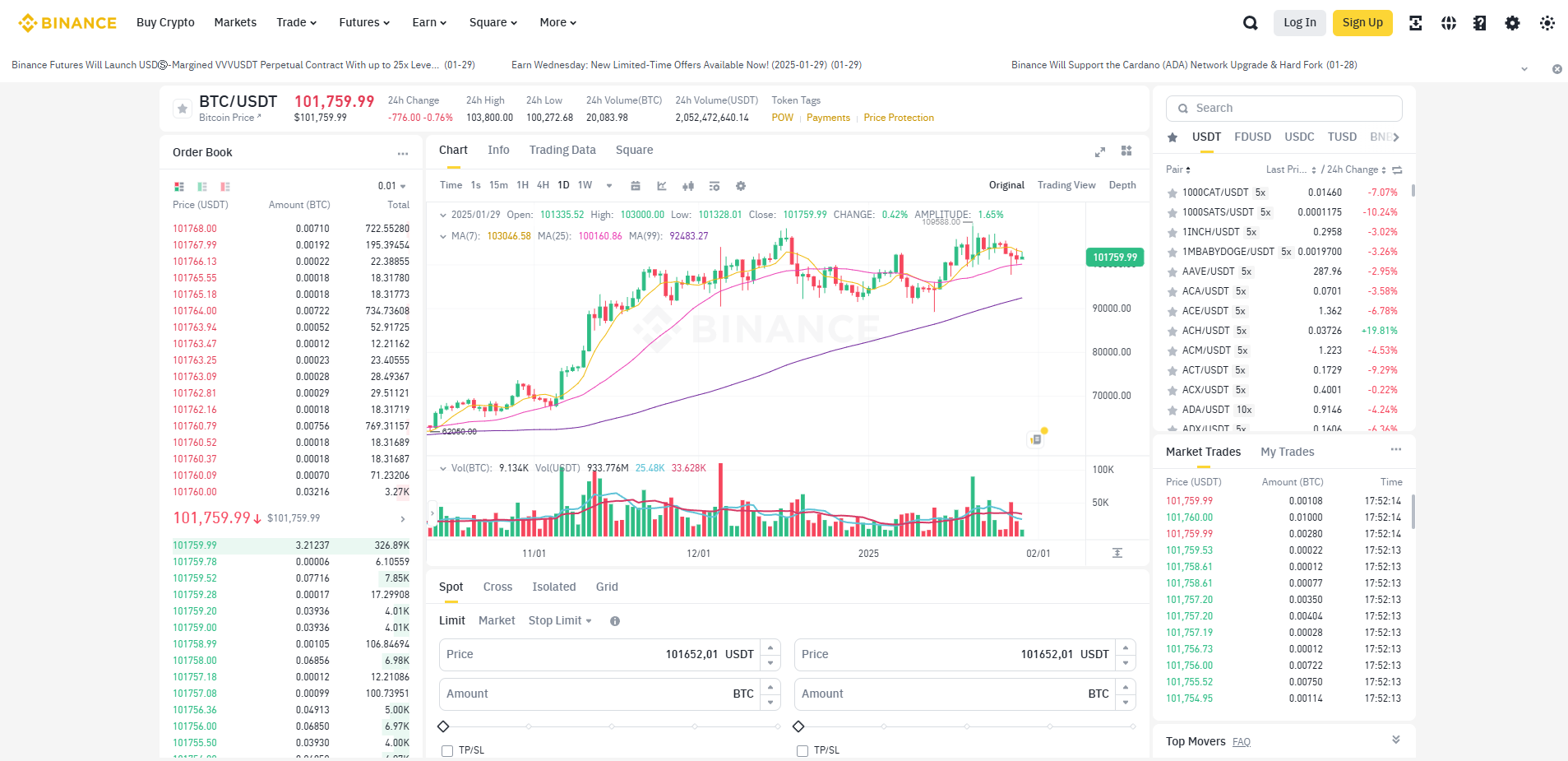Click the Log In button
The height and width of the screenshot is (761, 1568).
tap(1300, 23)
